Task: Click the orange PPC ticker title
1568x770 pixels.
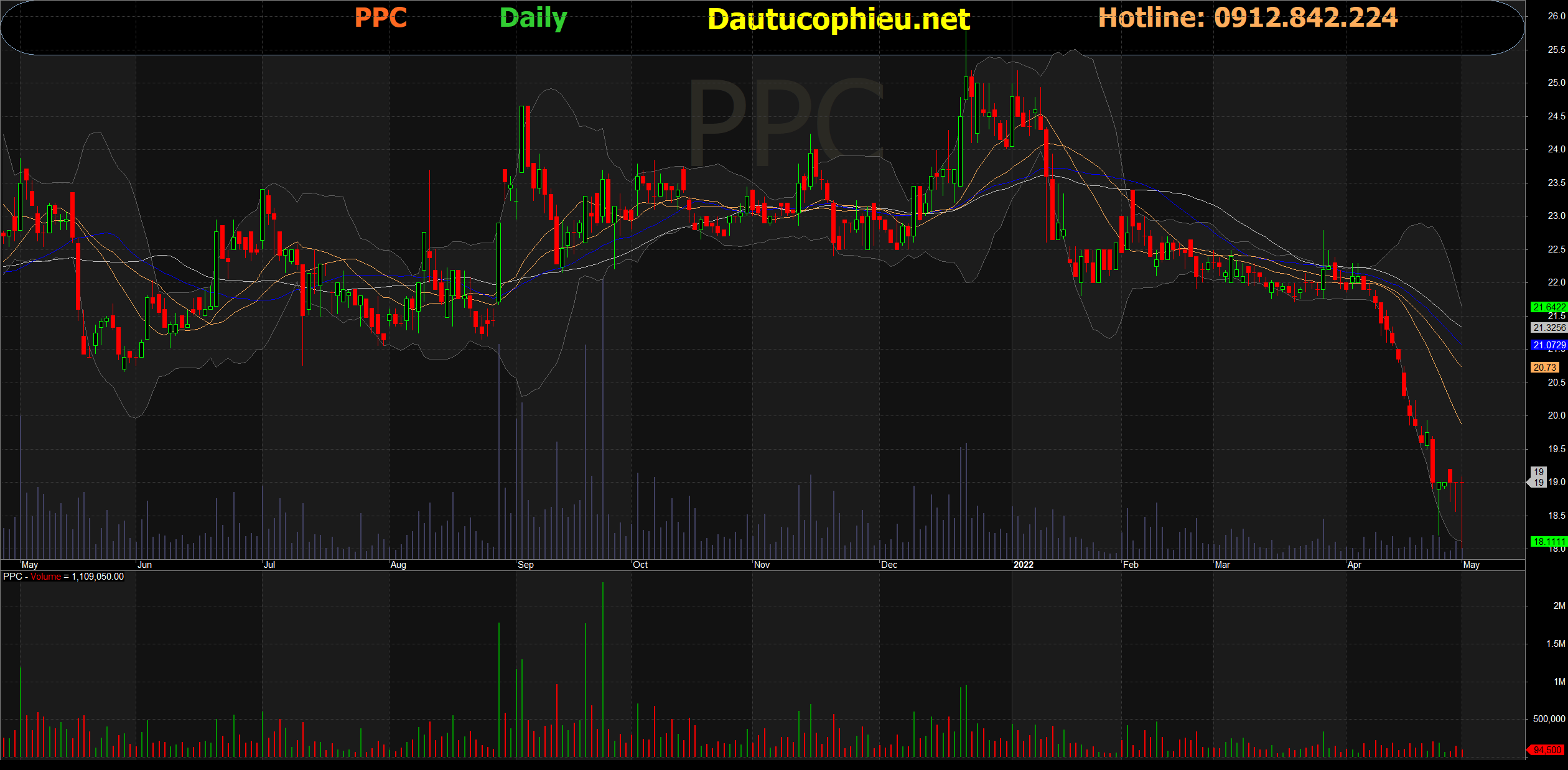Action: tap(380, 17)
